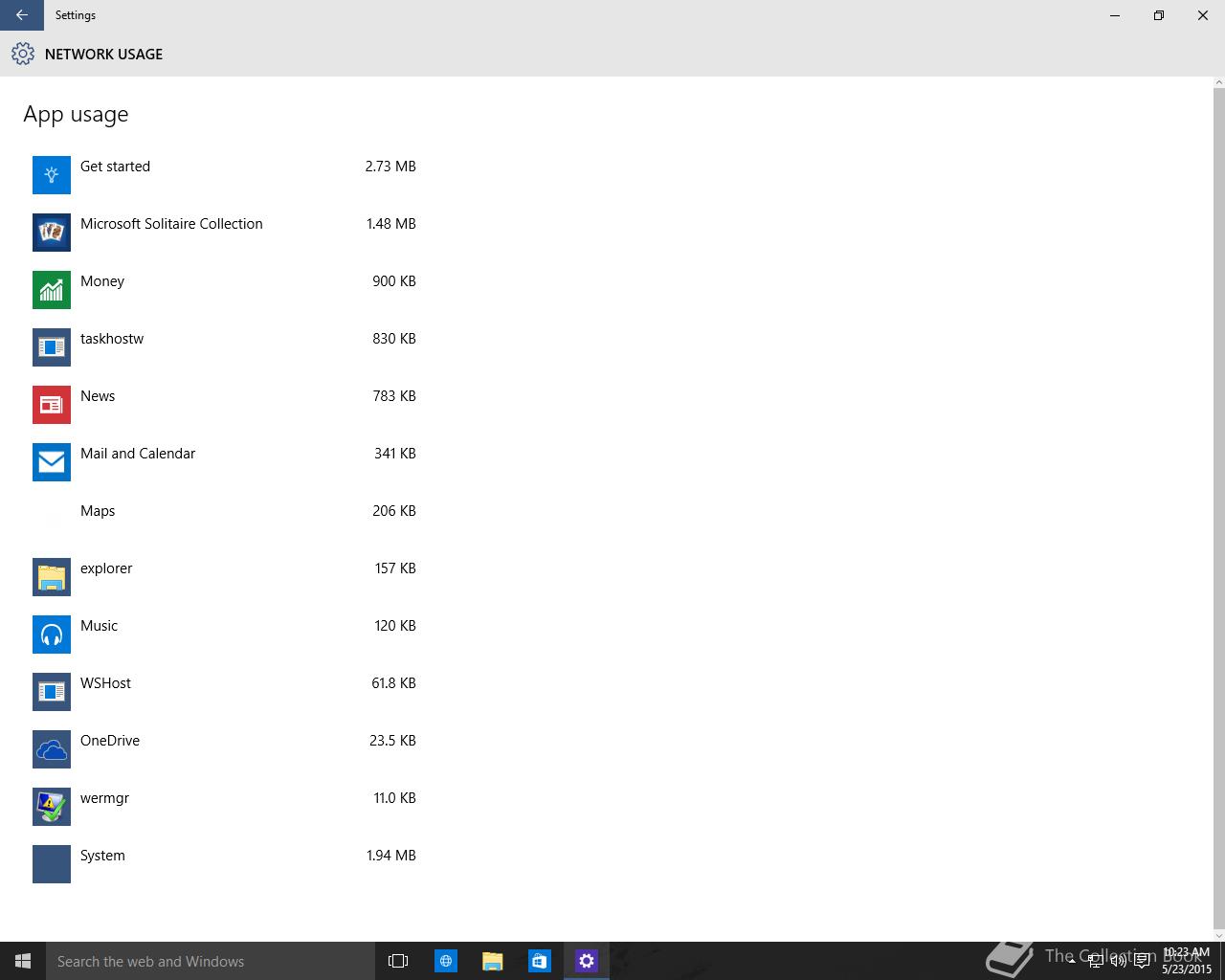The width and height of the screenshot is (1225, 980).
Task: Click the explorer name
Action: [106, 568]
